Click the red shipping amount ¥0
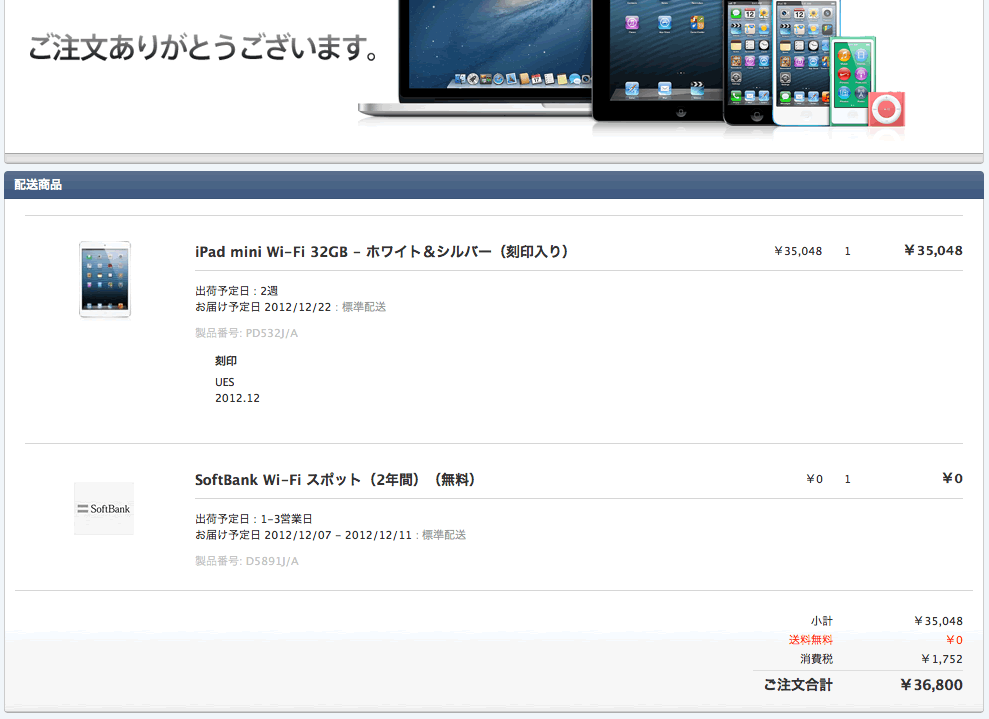989x719 pixels. [x=954, y=640]
